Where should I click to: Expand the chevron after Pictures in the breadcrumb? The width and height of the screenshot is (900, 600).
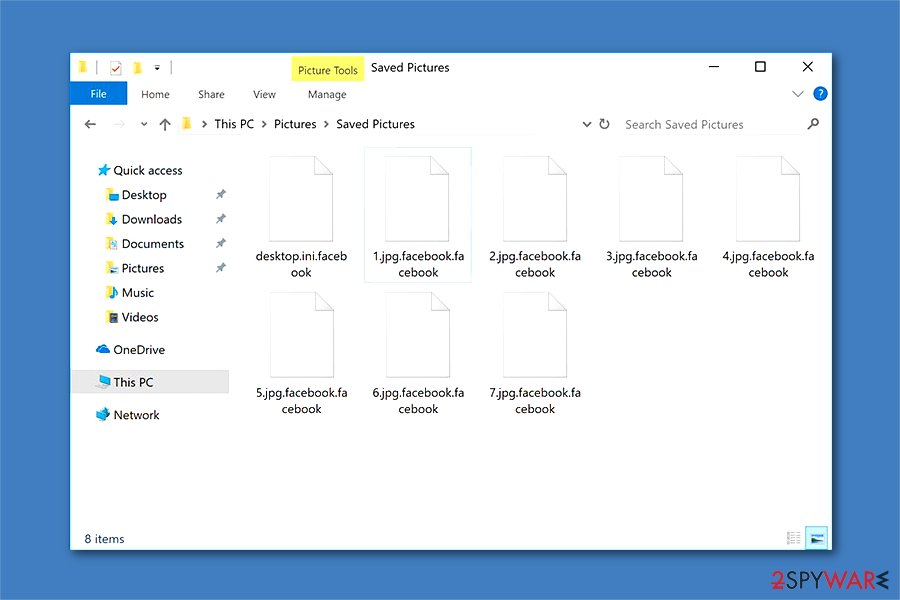point(326,124)
